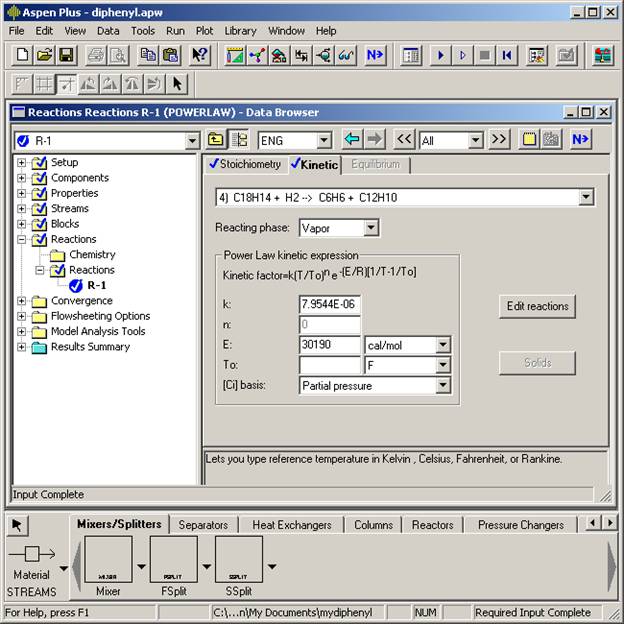The image size is (624, 624).
Task: Click the To reference temperature field
Action: coord(329,366)
